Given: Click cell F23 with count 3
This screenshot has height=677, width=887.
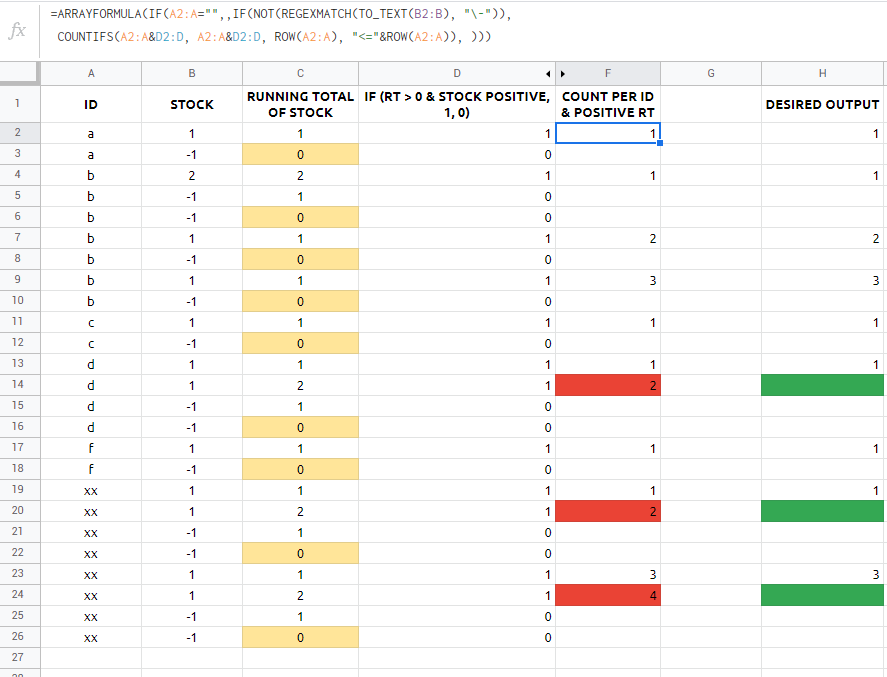Looking at the screenshot, I should click(608, 574).
